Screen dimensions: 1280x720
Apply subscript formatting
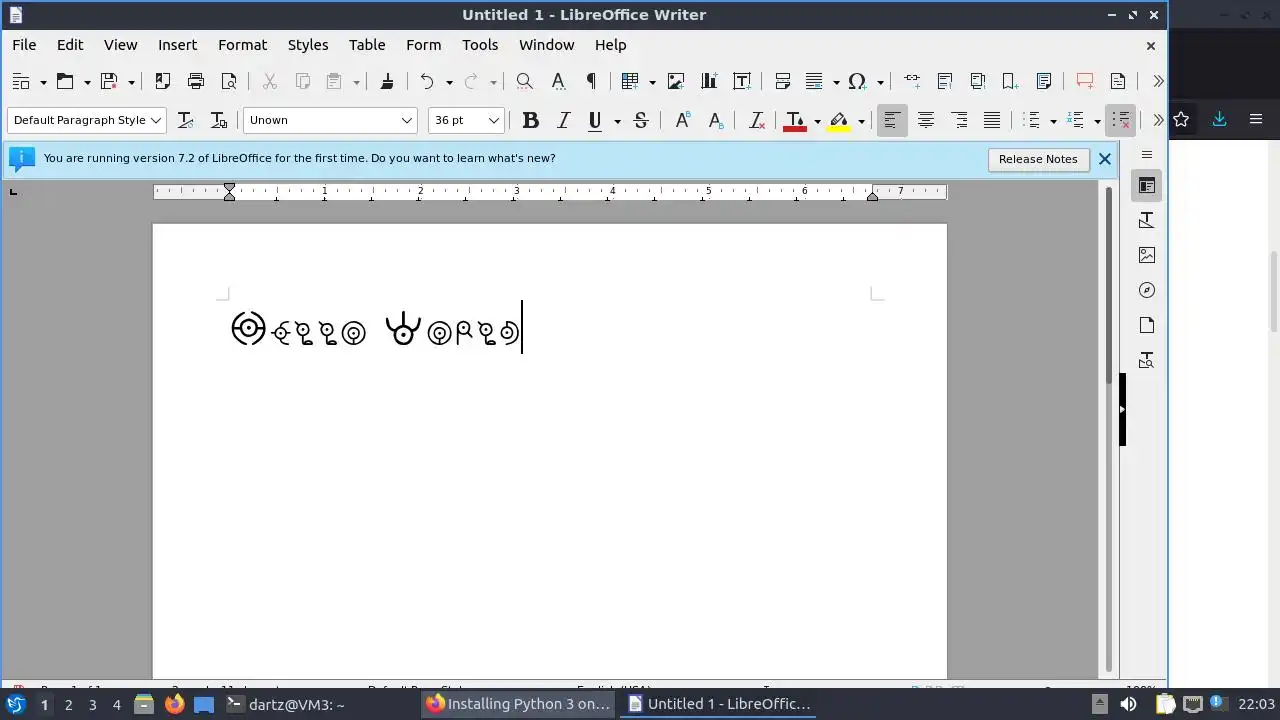tap(715, 120)
